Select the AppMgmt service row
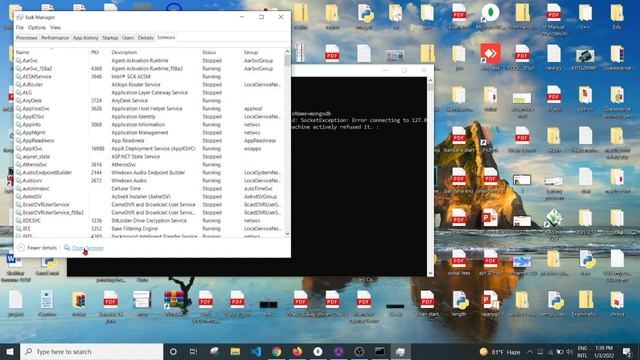Viewport: 640px width, 360px height. (149, 133)
